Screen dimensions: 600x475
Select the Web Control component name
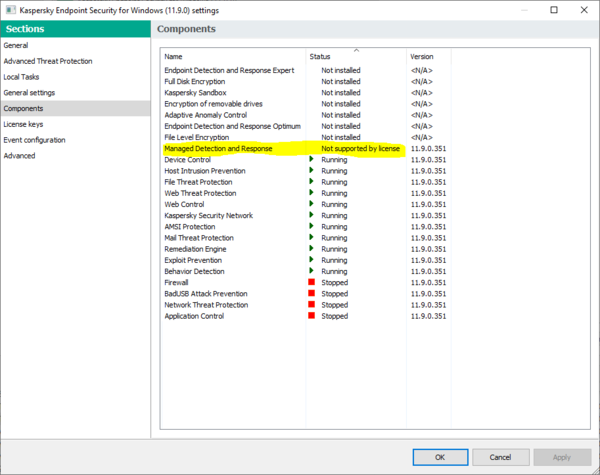click(184, 204)
